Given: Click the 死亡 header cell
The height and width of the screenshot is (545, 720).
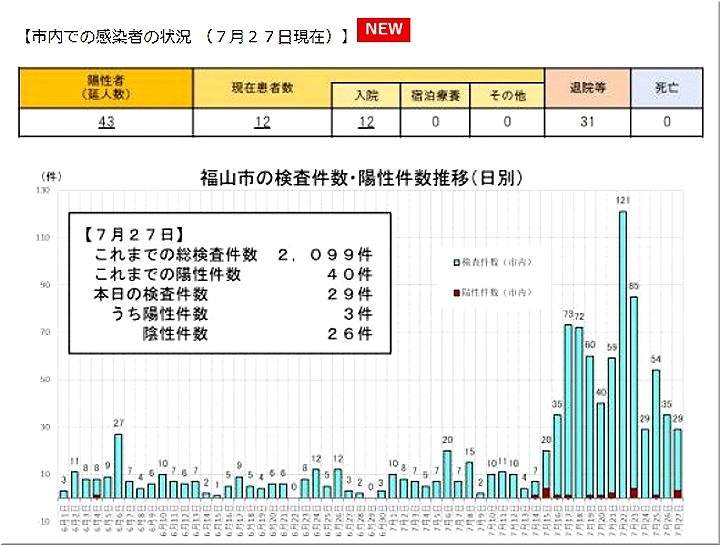Looking at the screenshot, I should pos(666,88).
